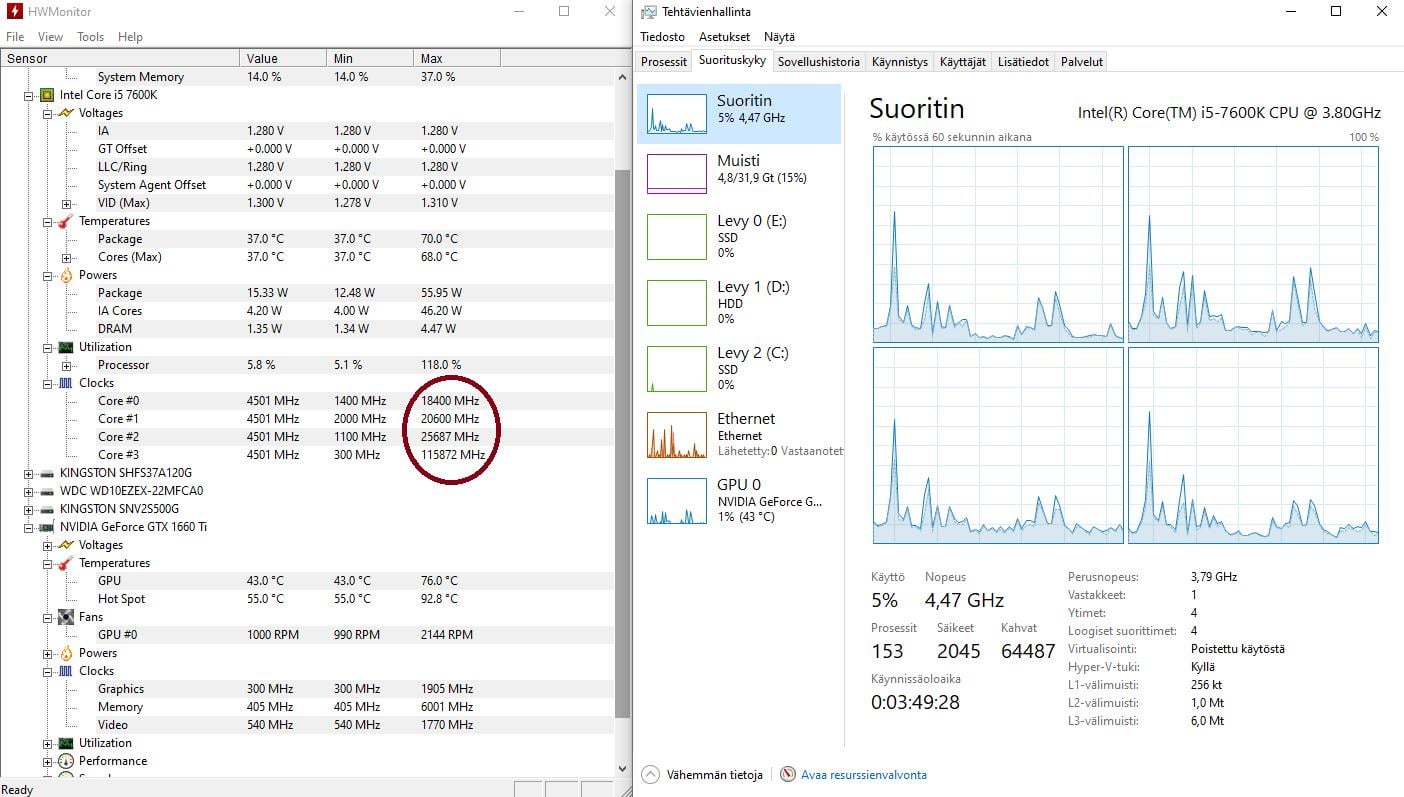1404x797 pixels.
Task: Expand the Cores (Max) temperature entry
Action: 66,257
